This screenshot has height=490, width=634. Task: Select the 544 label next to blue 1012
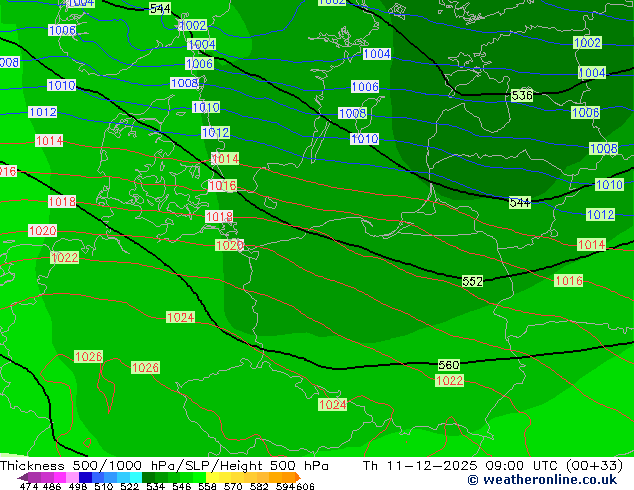[x=520, y=203]
